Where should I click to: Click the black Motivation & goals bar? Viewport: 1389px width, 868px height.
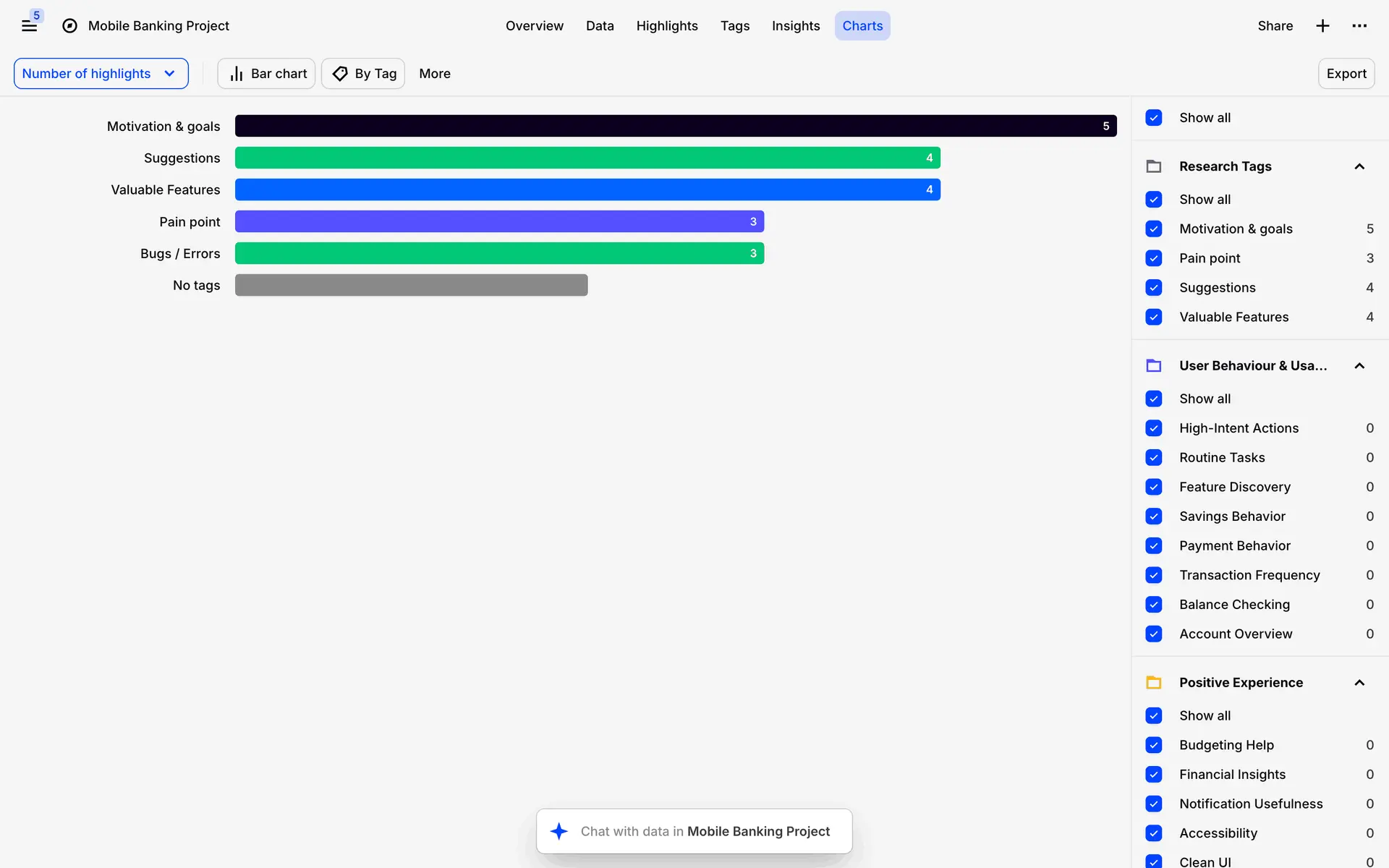click(x=675, y=126)
